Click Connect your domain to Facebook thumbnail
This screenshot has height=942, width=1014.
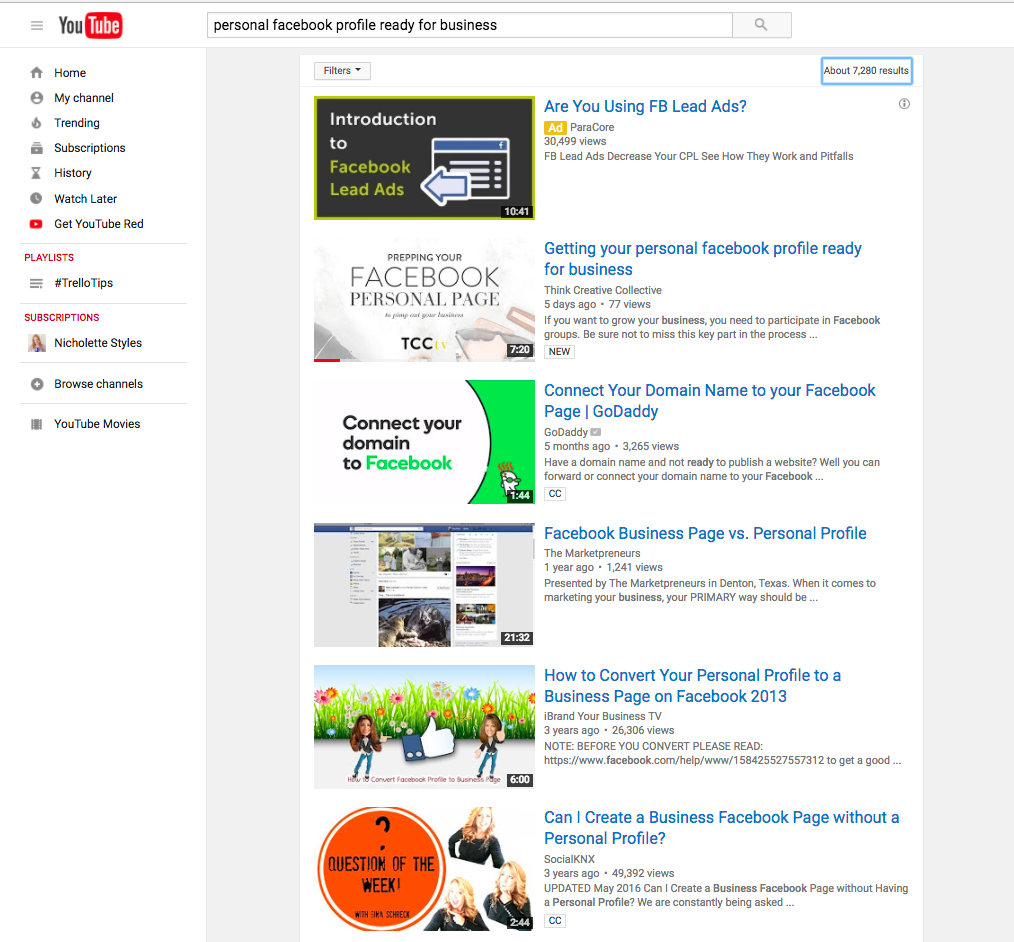point(424,442)
